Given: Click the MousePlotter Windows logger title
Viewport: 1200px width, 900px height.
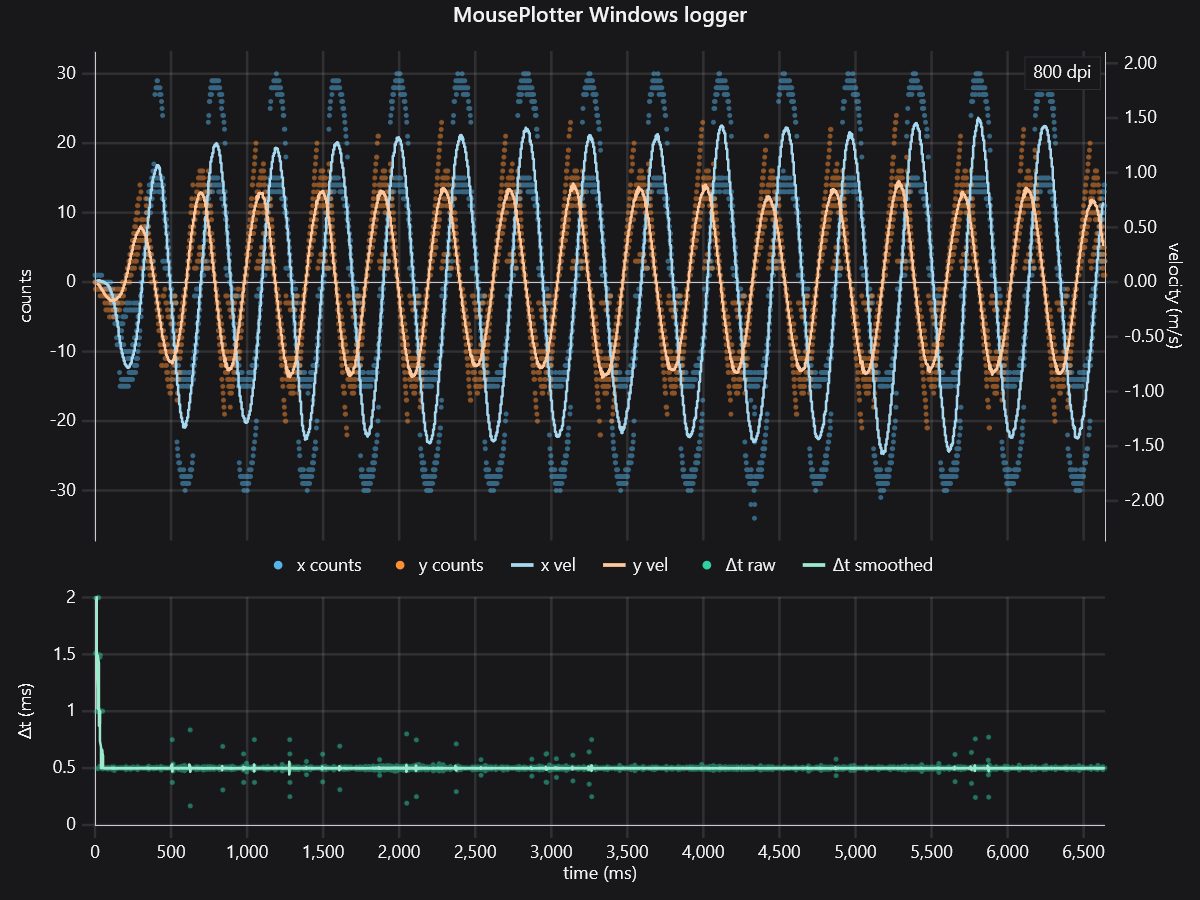Looking at the screenshot, I should click(x=600, y=15).
